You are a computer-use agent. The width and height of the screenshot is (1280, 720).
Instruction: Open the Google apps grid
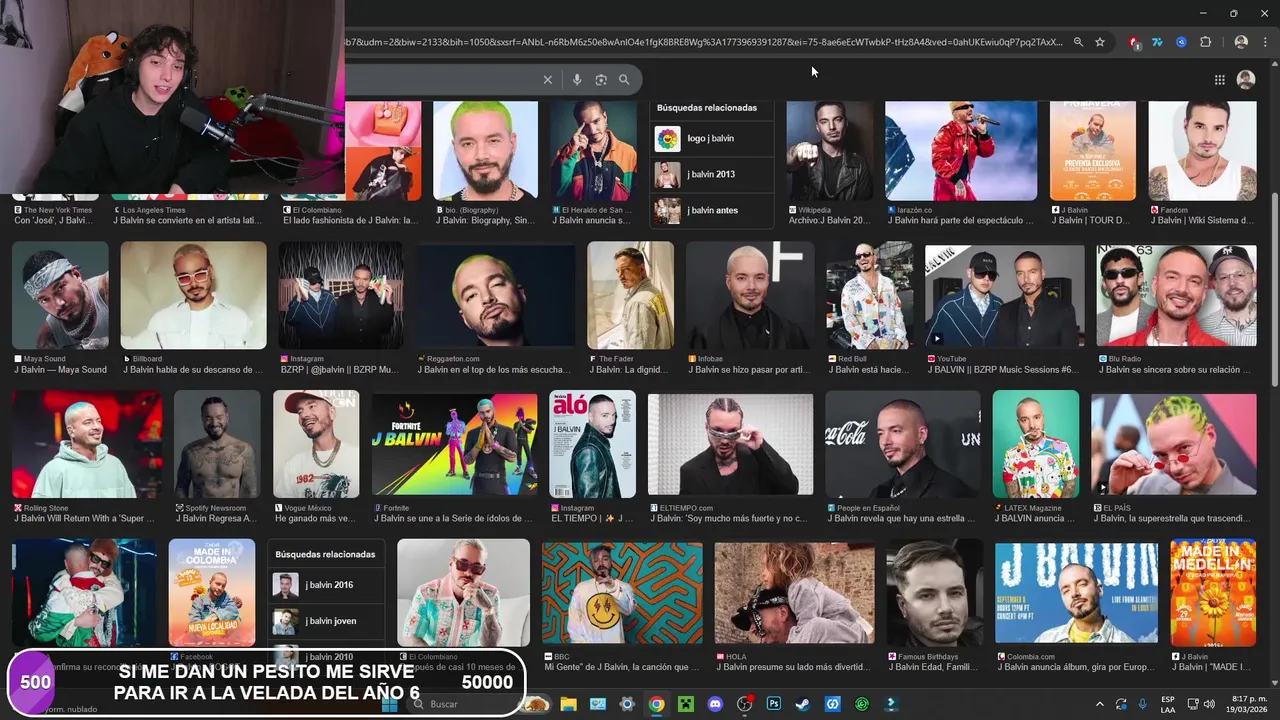[1220, 80]
